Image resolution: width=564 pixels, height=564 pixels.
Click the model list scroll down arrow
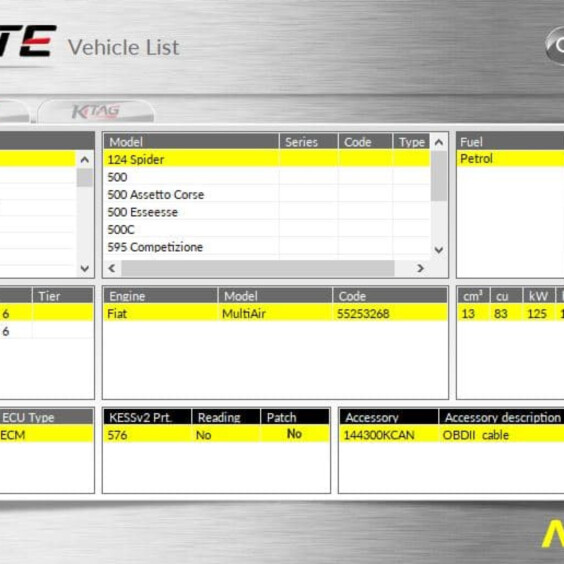pos(438,250)
